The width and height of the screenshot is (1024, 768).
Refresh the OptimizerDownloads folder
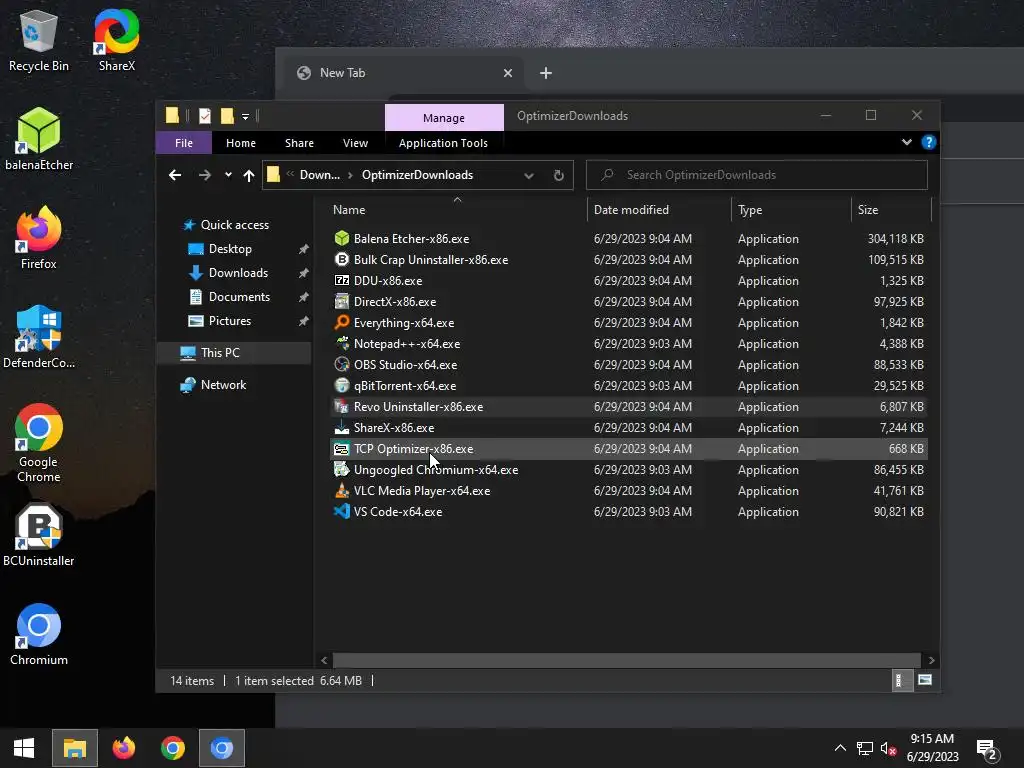click(x=558, y=175)
